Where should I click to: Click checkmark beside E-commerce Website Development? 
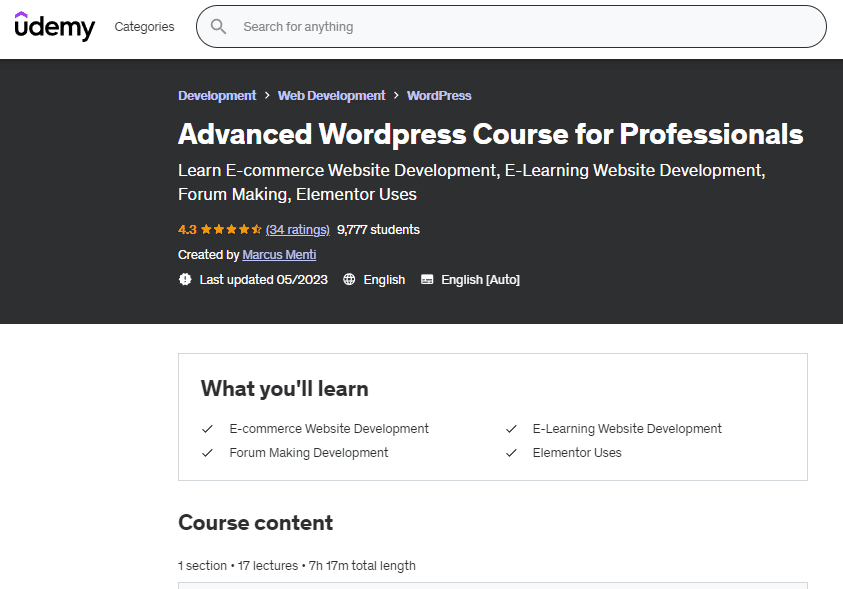pos(207,429)
